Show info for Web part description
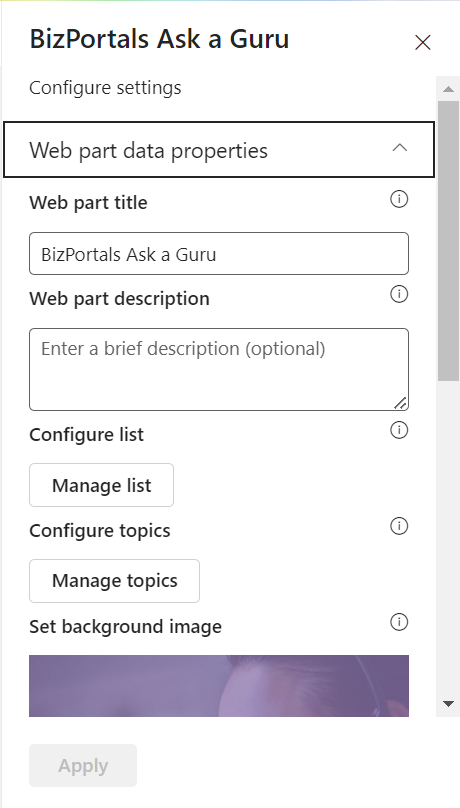 (x=399, y=294)
